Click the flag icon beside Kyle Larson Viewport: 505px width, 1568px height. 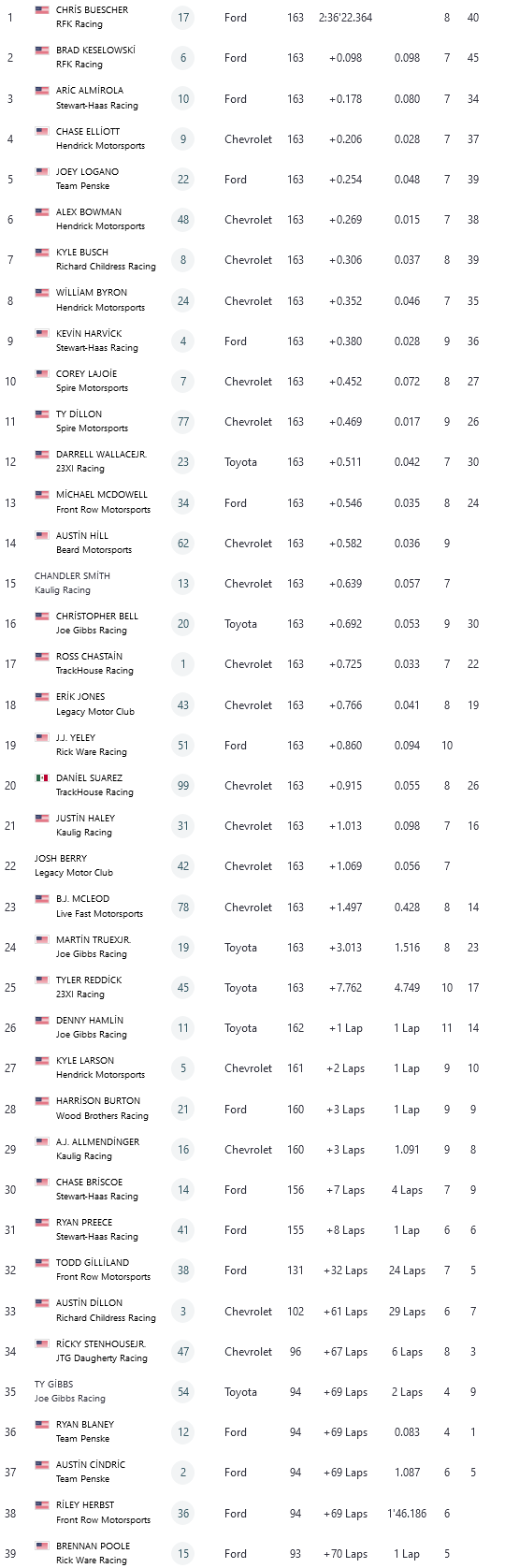tap(41, 1061)
